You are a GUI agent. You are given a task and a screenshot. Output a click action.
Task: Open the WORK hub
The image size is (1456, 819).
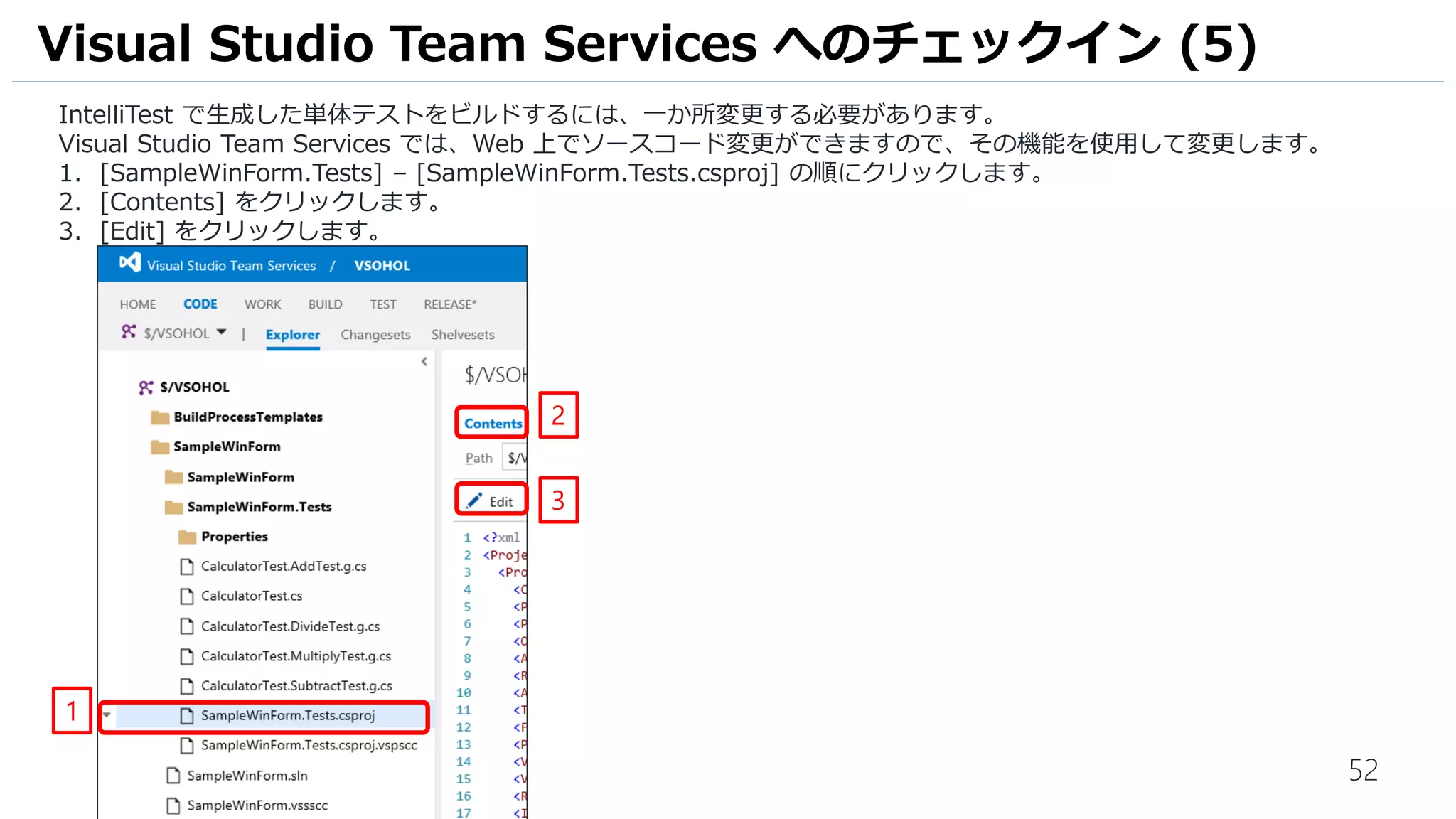(x=263, y=304)
